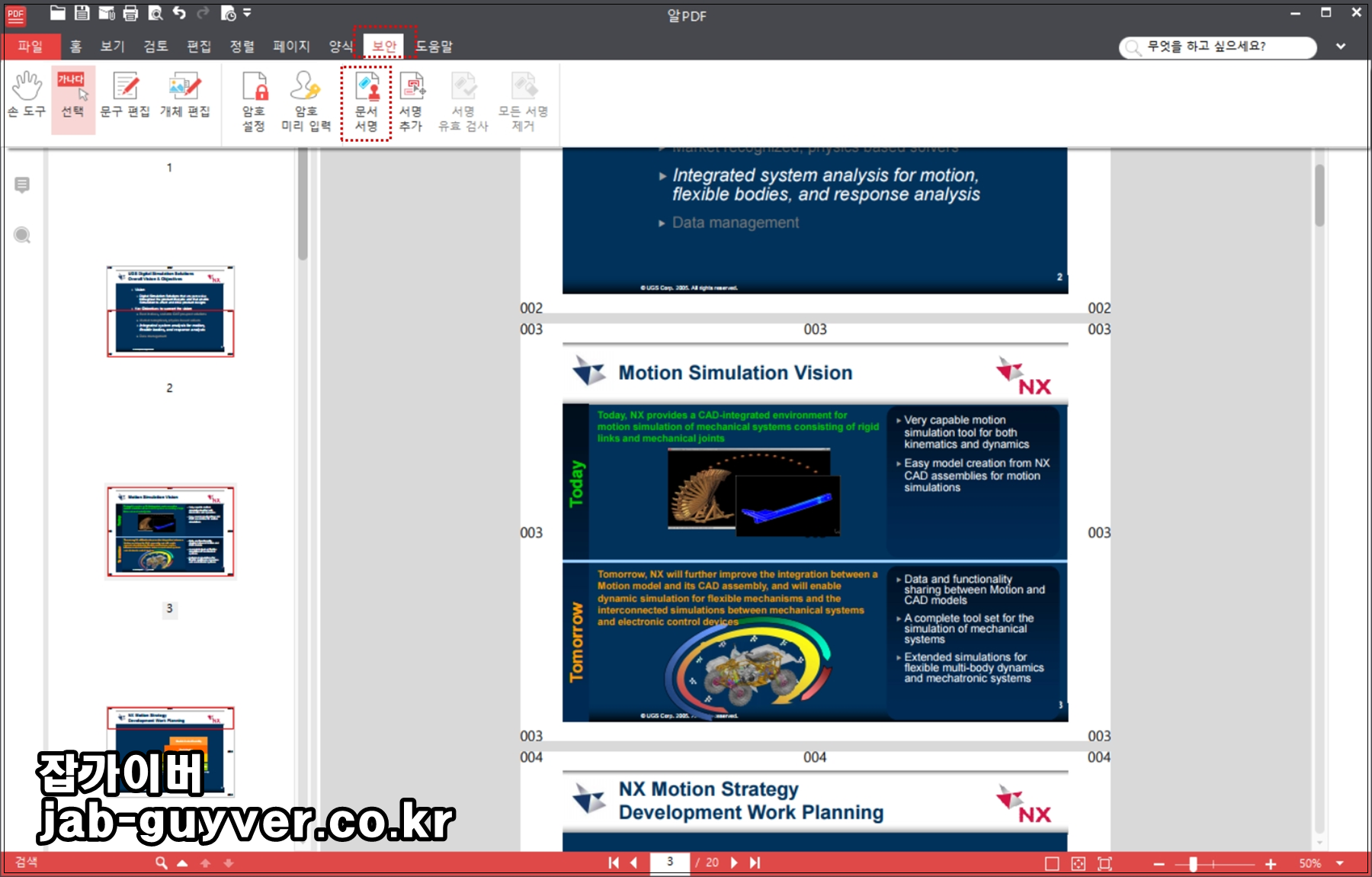Go to previous page arrow

[634, 863]
